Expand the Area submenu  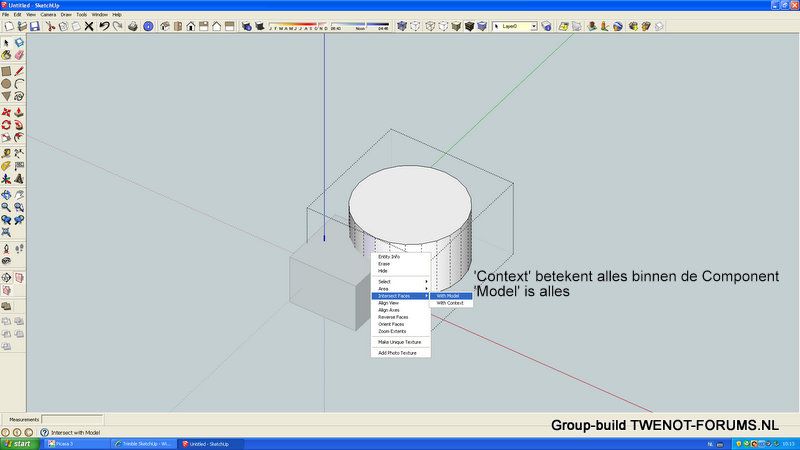(x=401, y=289)
